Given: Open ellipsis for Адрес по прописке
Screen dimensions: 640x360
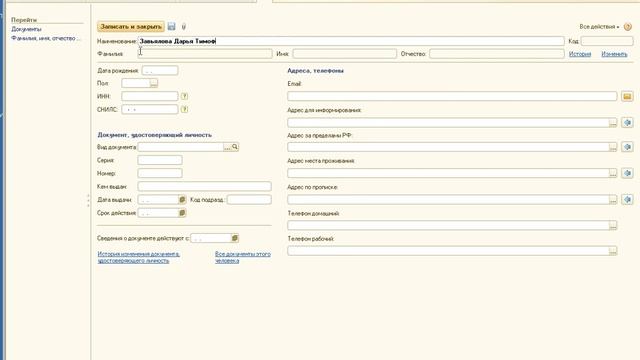Looking at the screenshot, I should [613, 200].
